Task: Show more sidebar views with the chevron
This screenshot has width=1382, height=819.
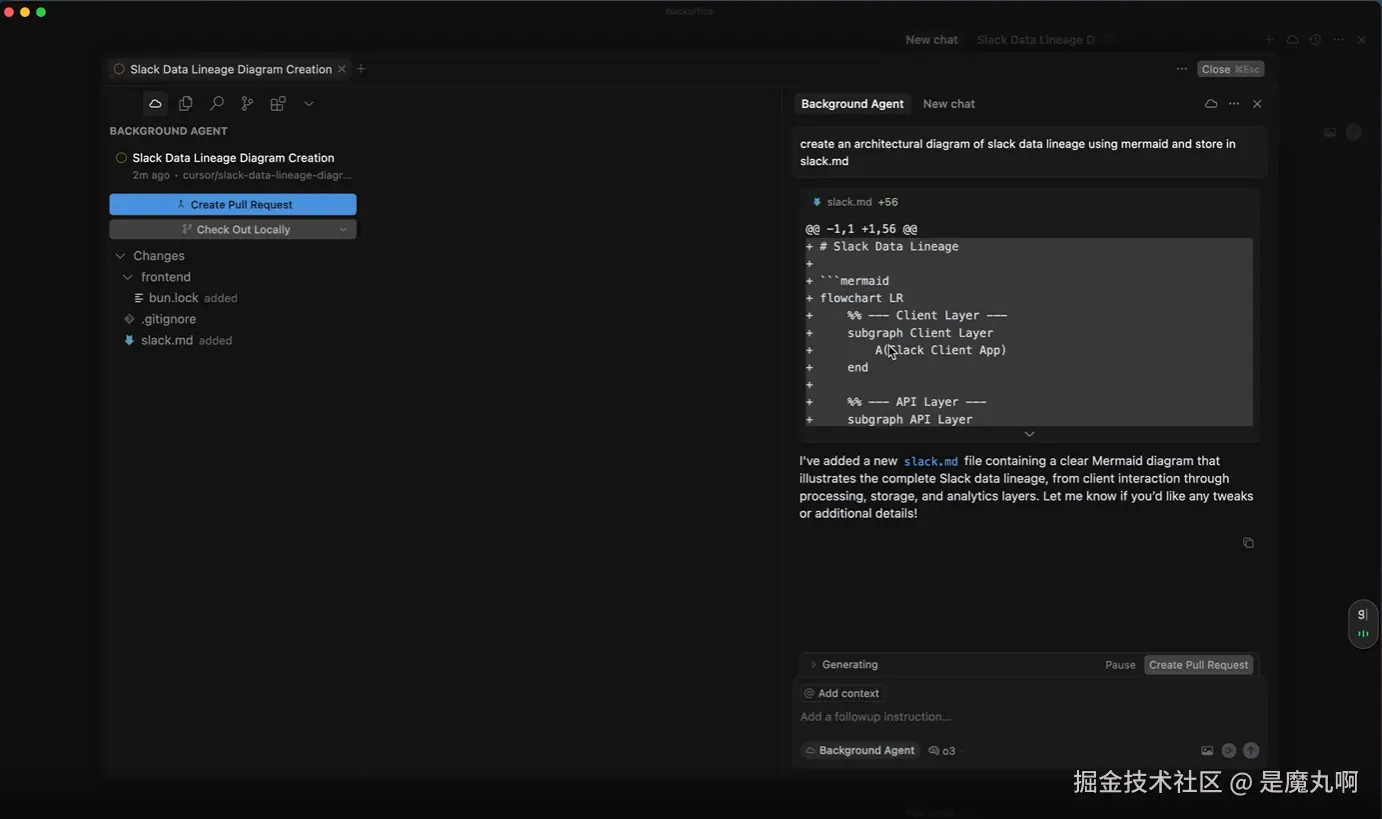Action: point(309,103)
